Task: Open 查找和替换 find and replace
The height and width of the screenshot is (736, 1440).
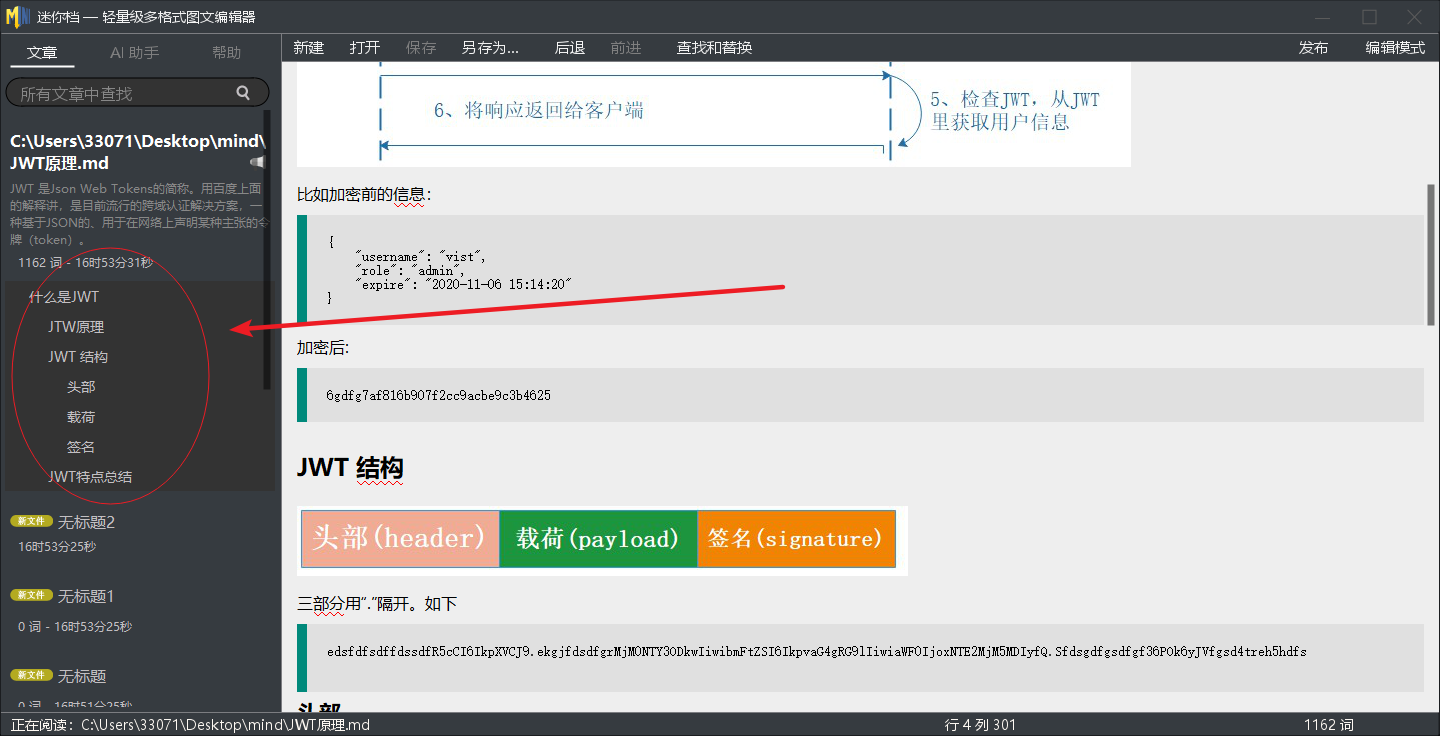Action: [714, 48]
